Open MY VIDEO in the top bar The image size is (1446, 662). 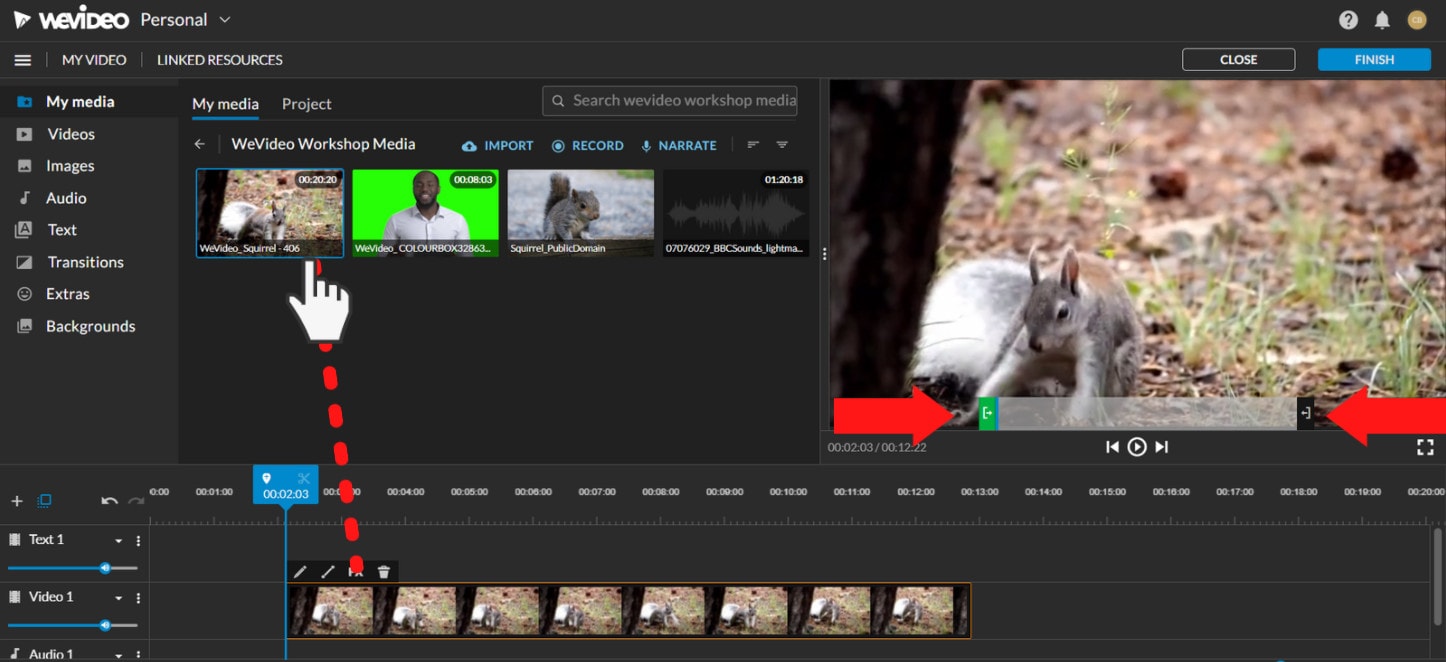94,60
